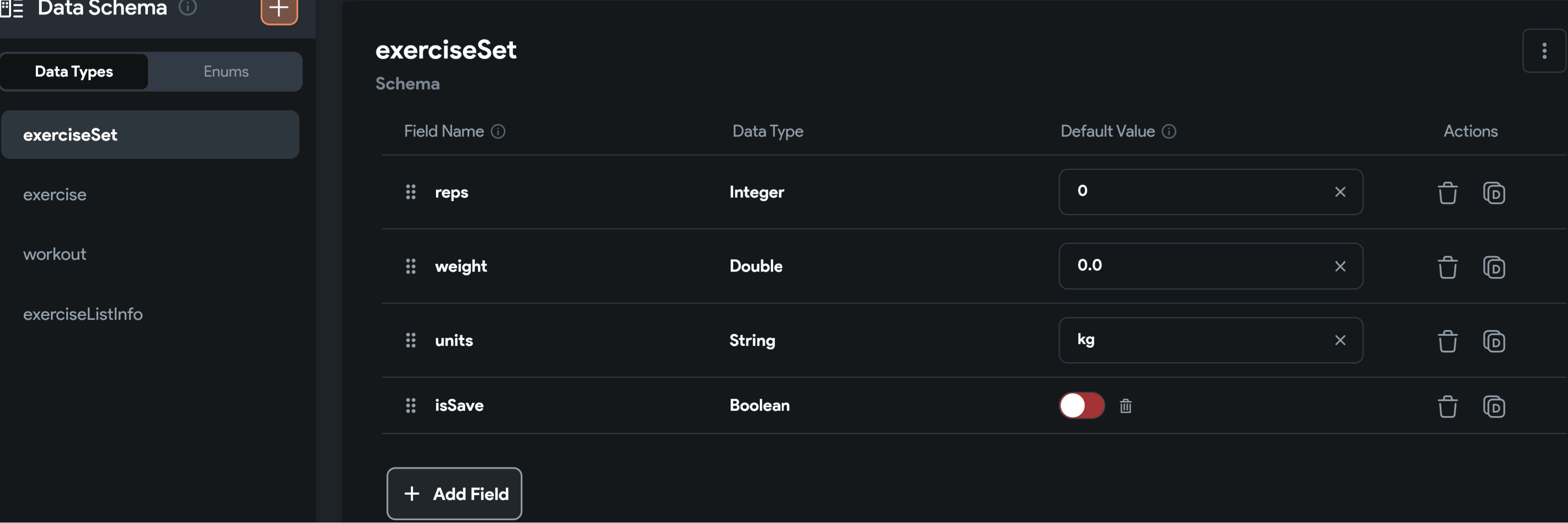Delete the reps field
1568x523 pixels.
pyautogui.click(x=1447, y=193)
